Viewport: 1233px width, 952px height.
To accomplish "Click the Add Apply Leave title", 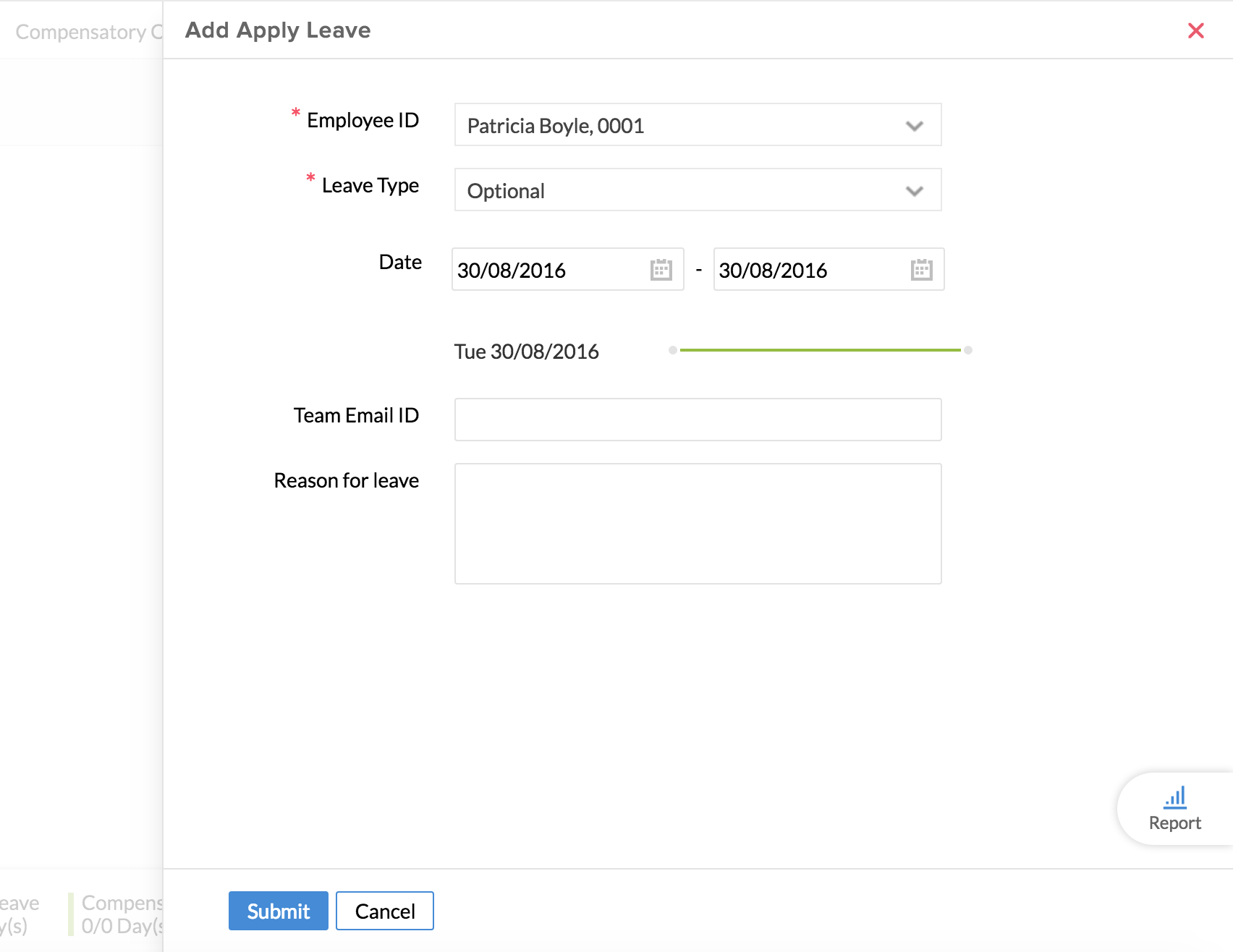I will tap(278, 30).
